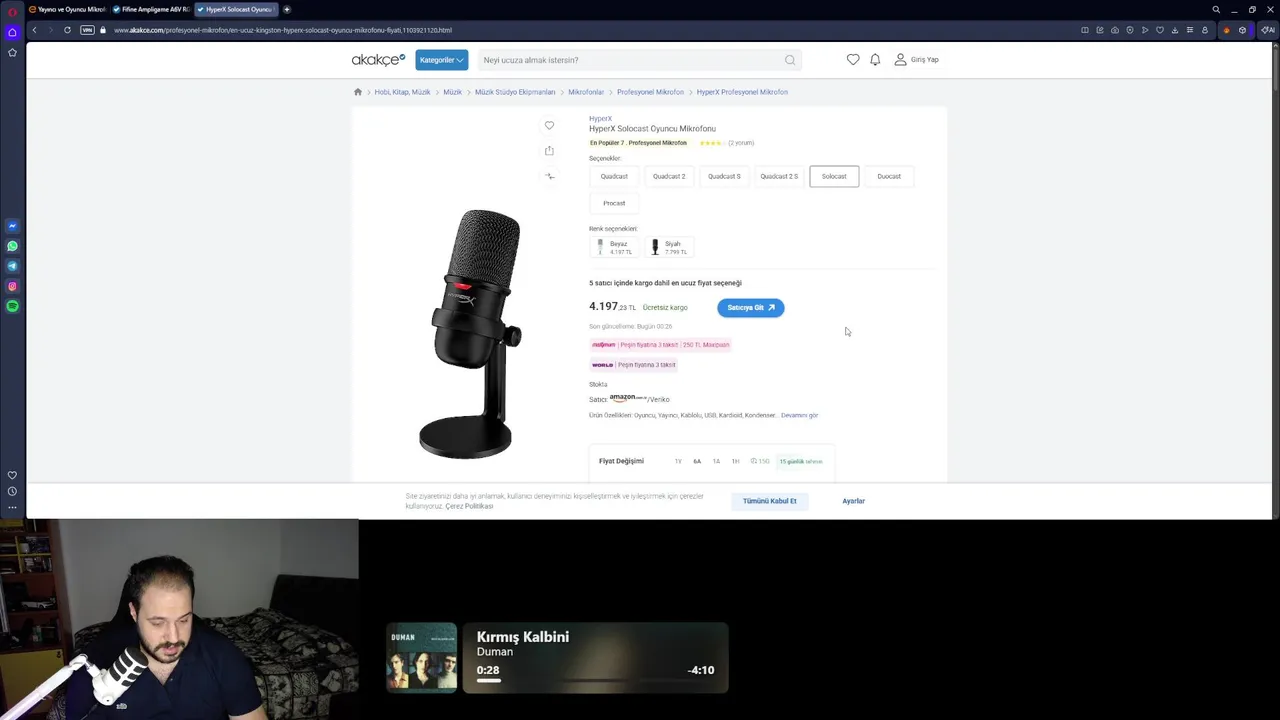Choose the Beyaz color option
1280x720 pixels.
614,247
